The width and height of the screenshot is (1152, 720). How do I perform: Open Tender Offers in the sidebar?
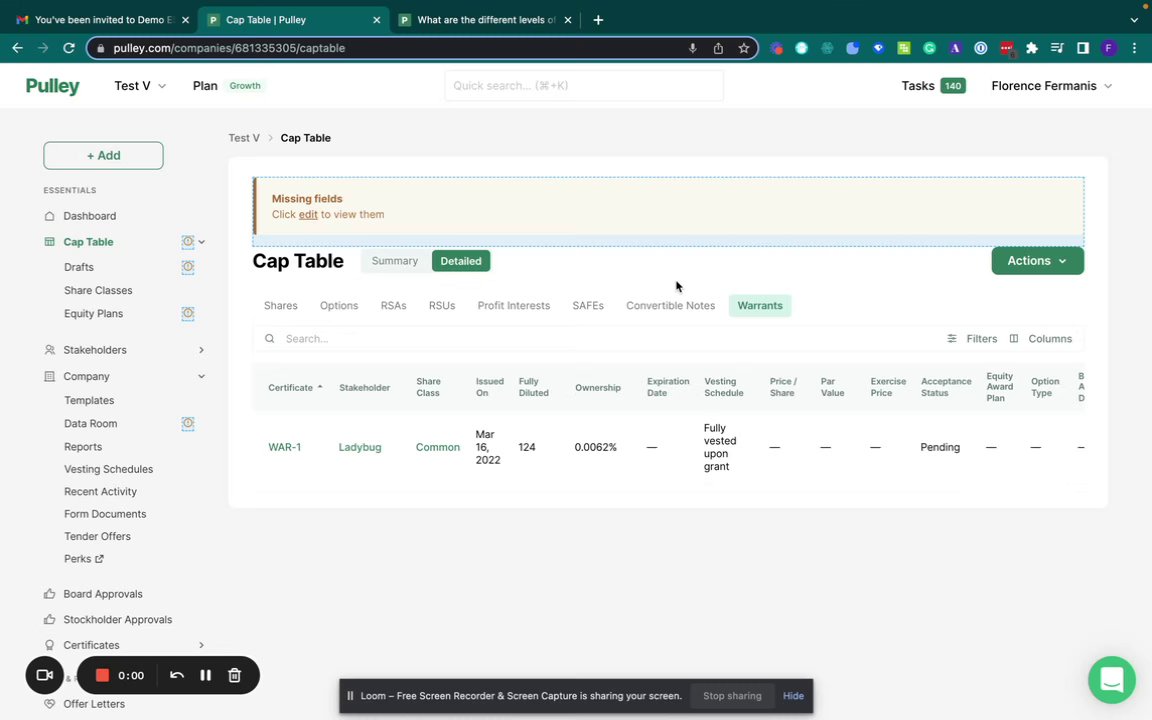(x=97, y=536)
